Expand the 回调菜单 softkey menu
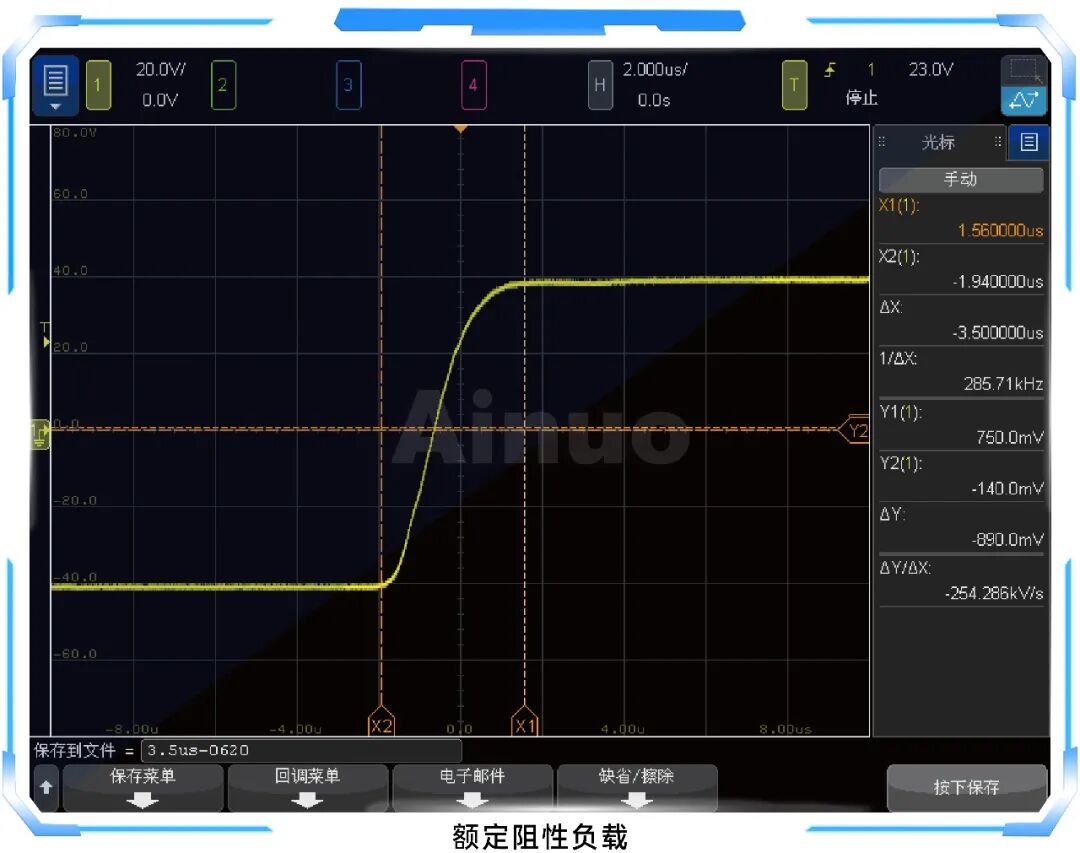The image size is (1080, 853). [x=308, y=787]
